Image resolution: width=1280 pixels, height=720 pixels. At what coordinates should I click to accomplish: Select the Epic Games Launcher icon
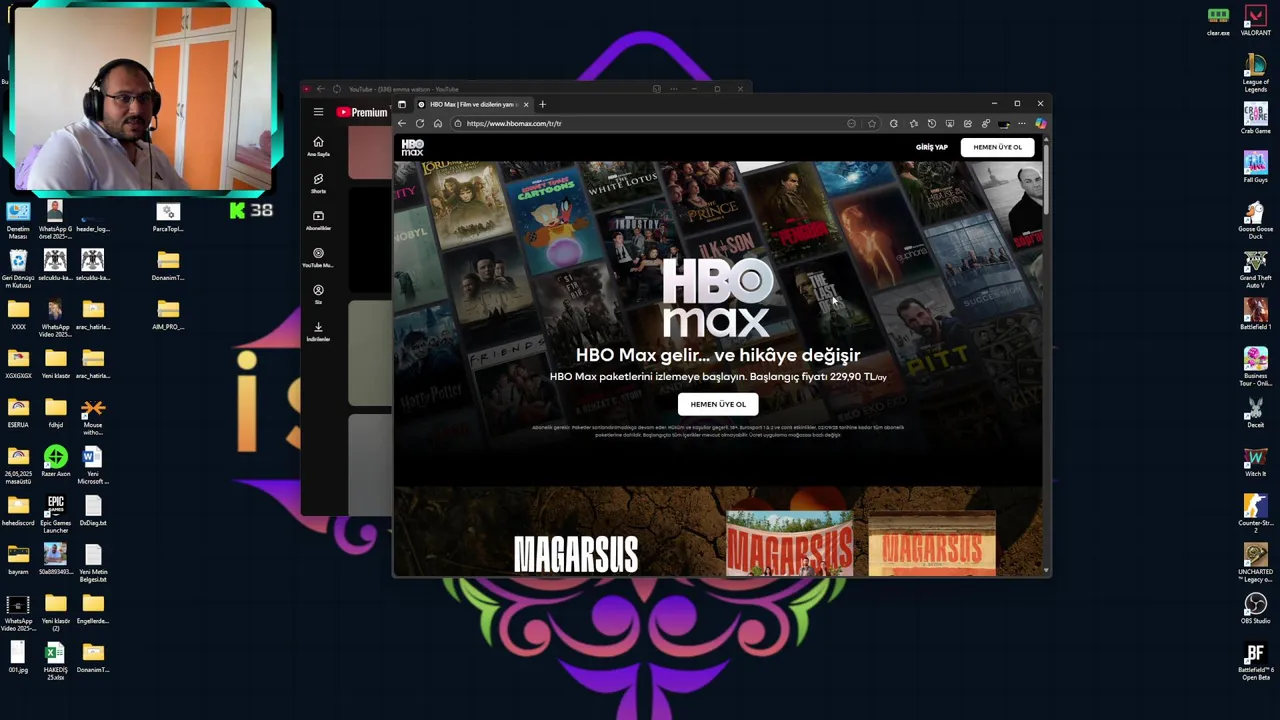(56, 513)
